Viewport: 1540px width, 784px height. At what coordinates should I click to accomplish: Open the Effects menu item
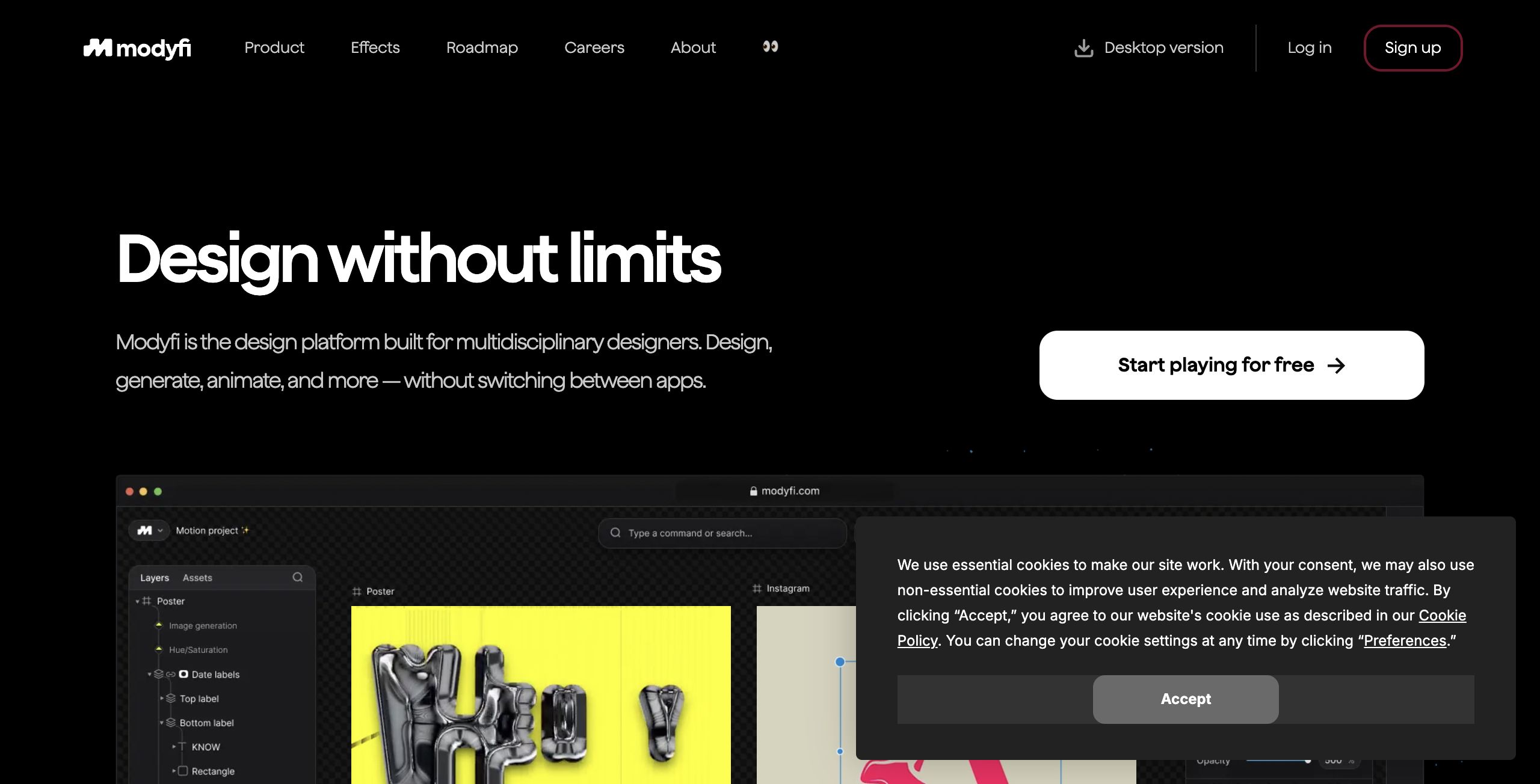point(375,47)
